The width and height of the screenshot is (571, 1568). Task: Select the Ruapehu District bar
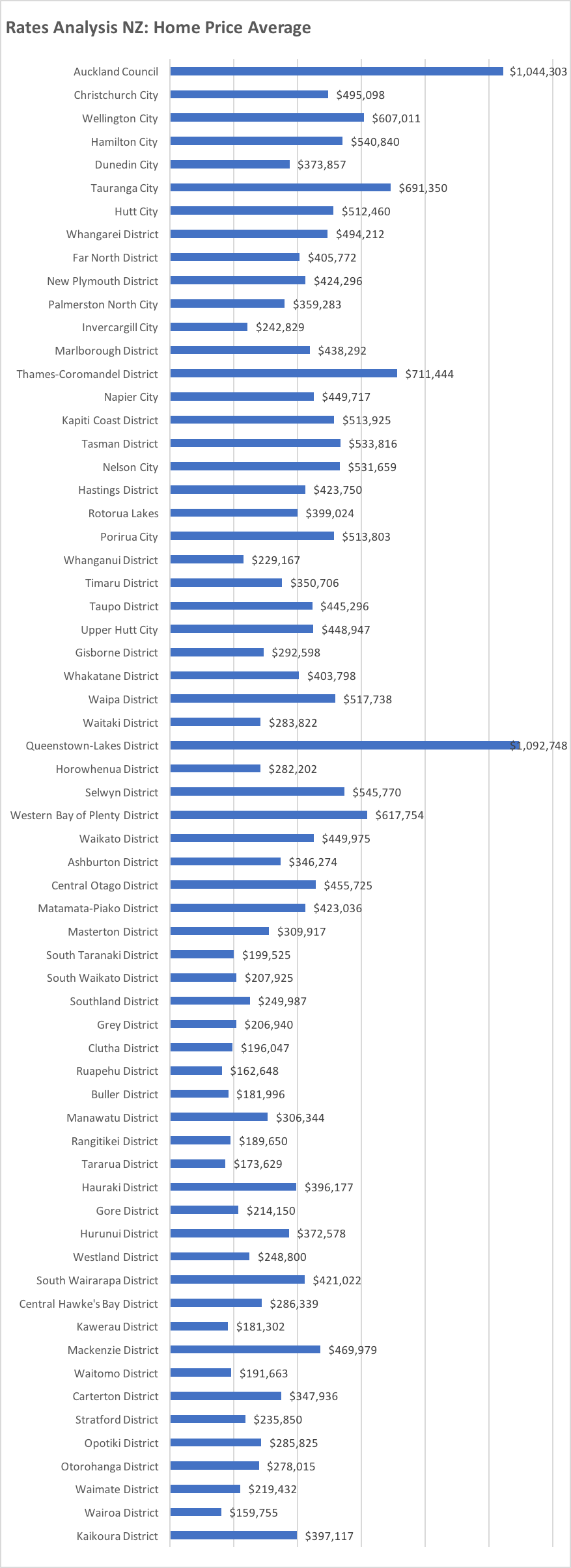(196, 1071)
